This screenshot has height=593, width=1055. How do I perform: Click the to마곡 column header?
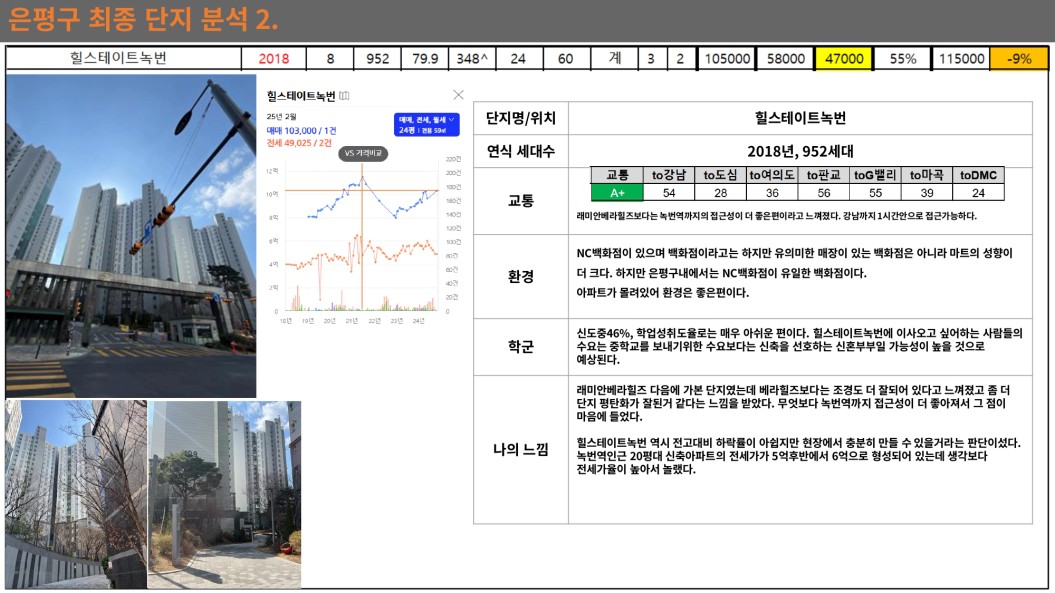tap(926, 175)
